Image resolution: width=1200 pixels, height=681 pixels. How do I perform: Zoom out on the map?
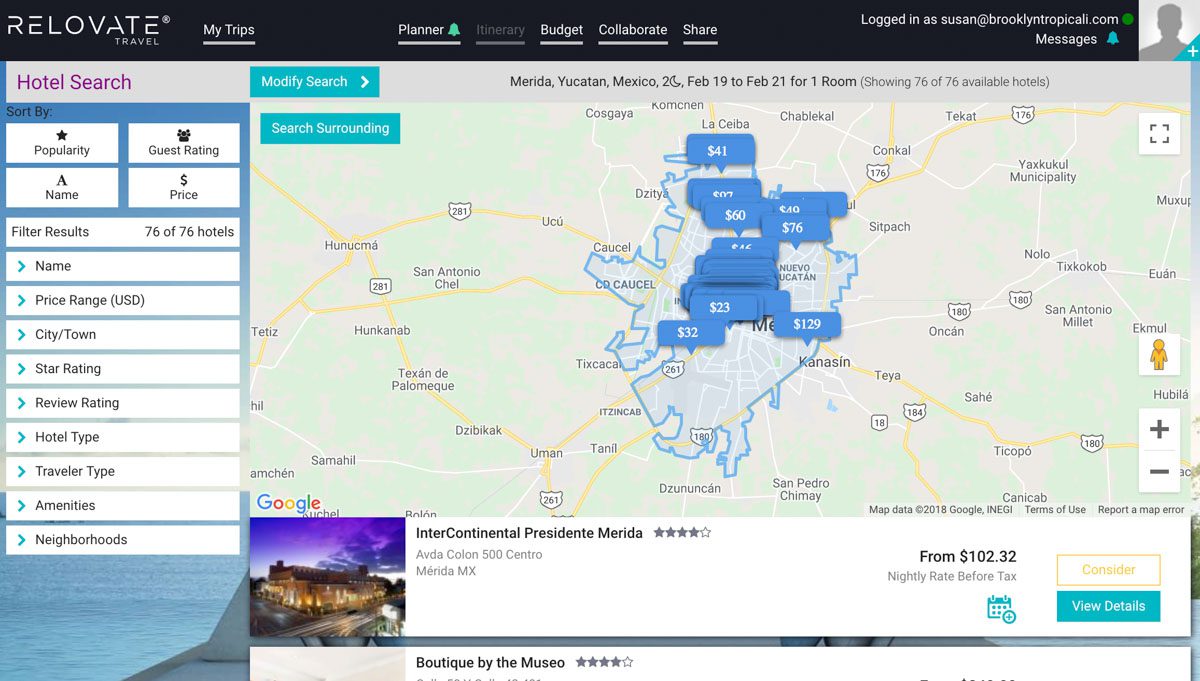[1159, 471]
